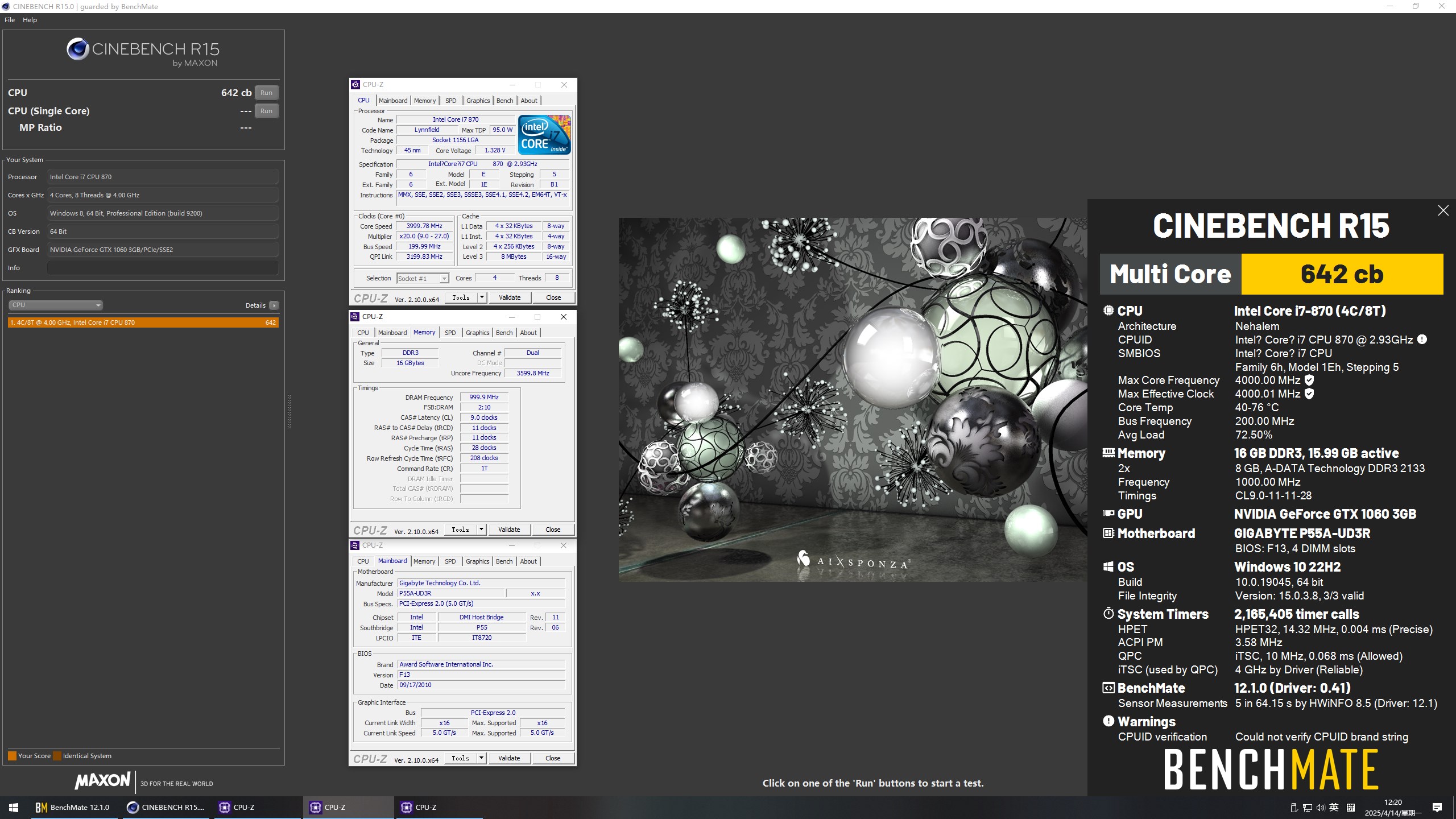Click the BIOS Date value 09/17/2010

(x=481, y=685)
